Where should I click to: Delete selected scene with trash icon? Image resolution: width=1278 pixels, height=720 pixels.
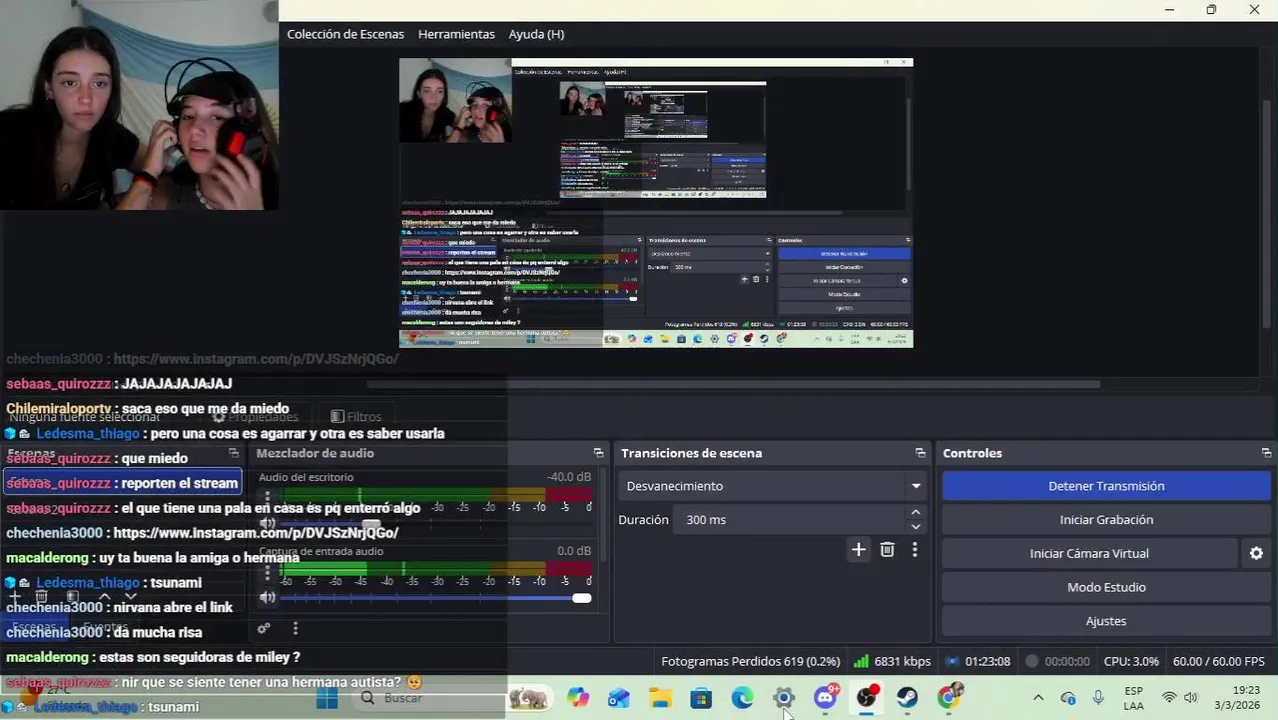tap(42, 597)
